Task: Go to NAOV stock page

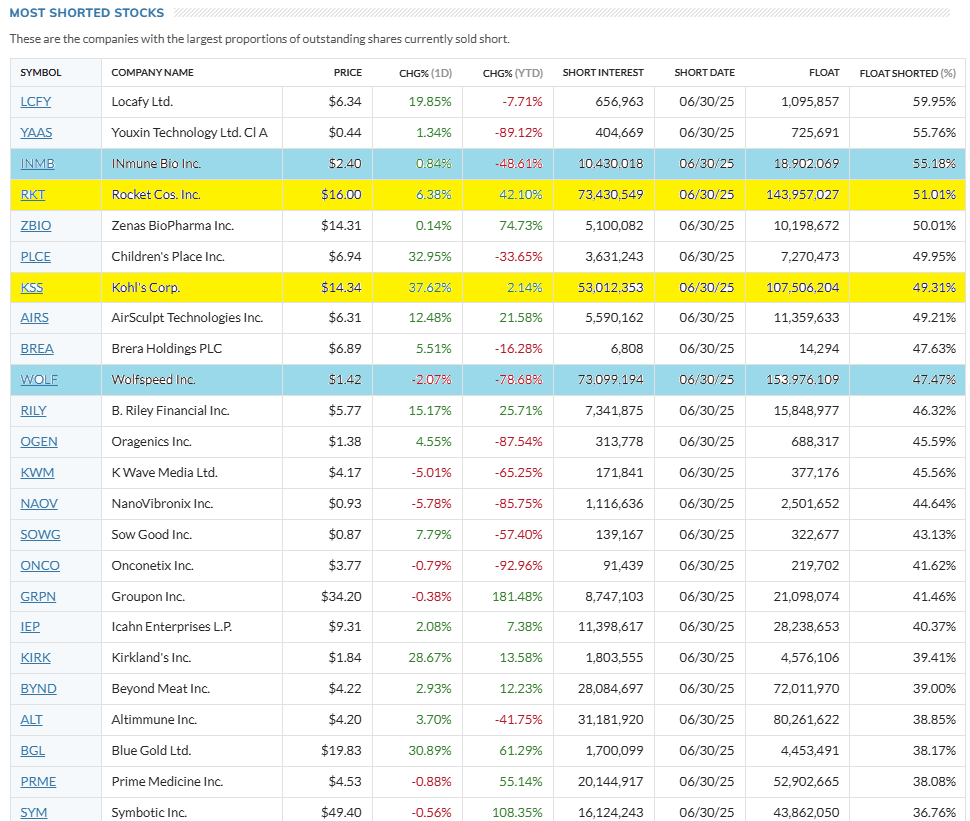Action: [x=38, y=503]
